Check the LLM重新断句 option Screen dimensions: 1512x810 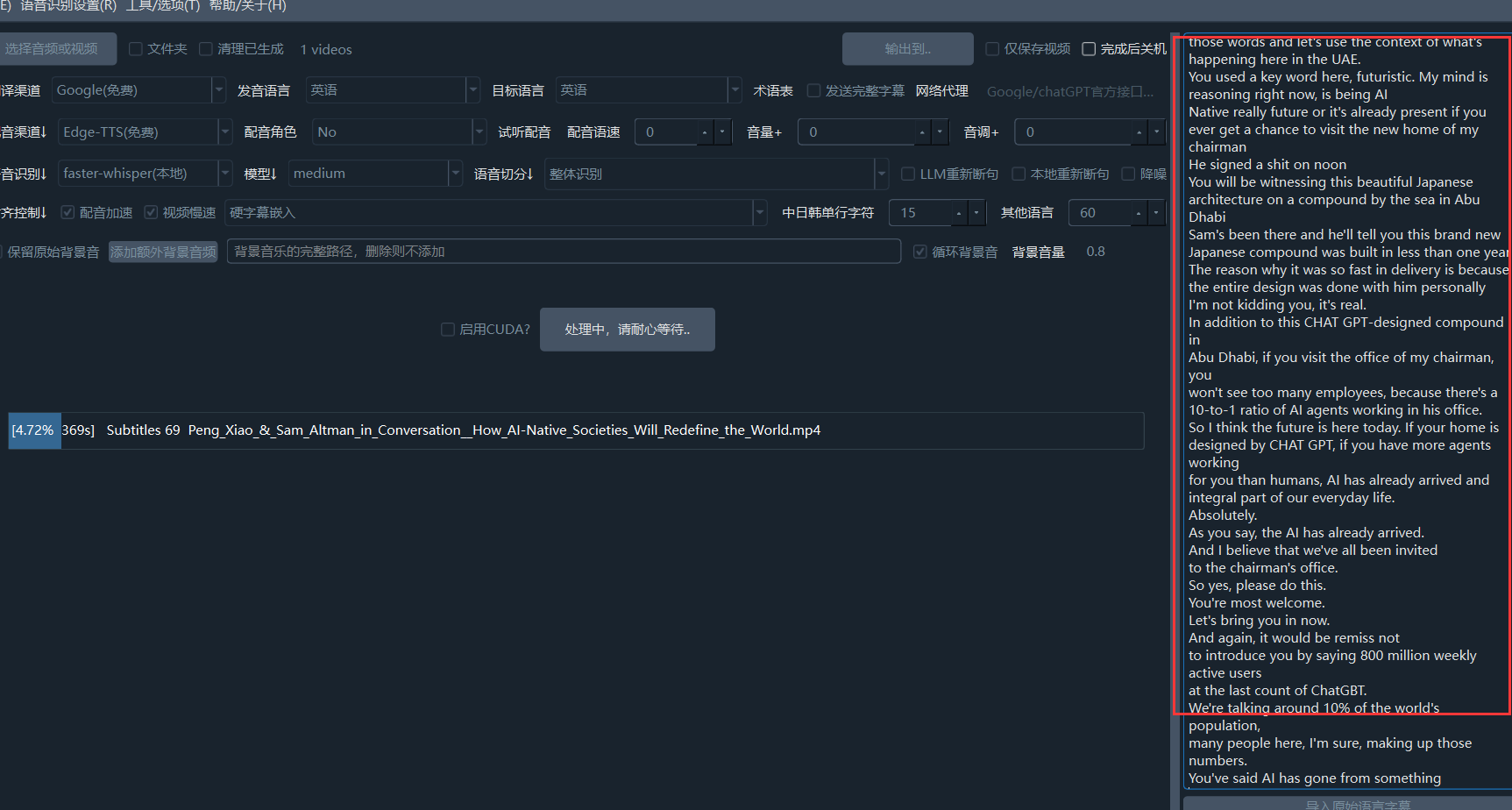coord(908,174)
